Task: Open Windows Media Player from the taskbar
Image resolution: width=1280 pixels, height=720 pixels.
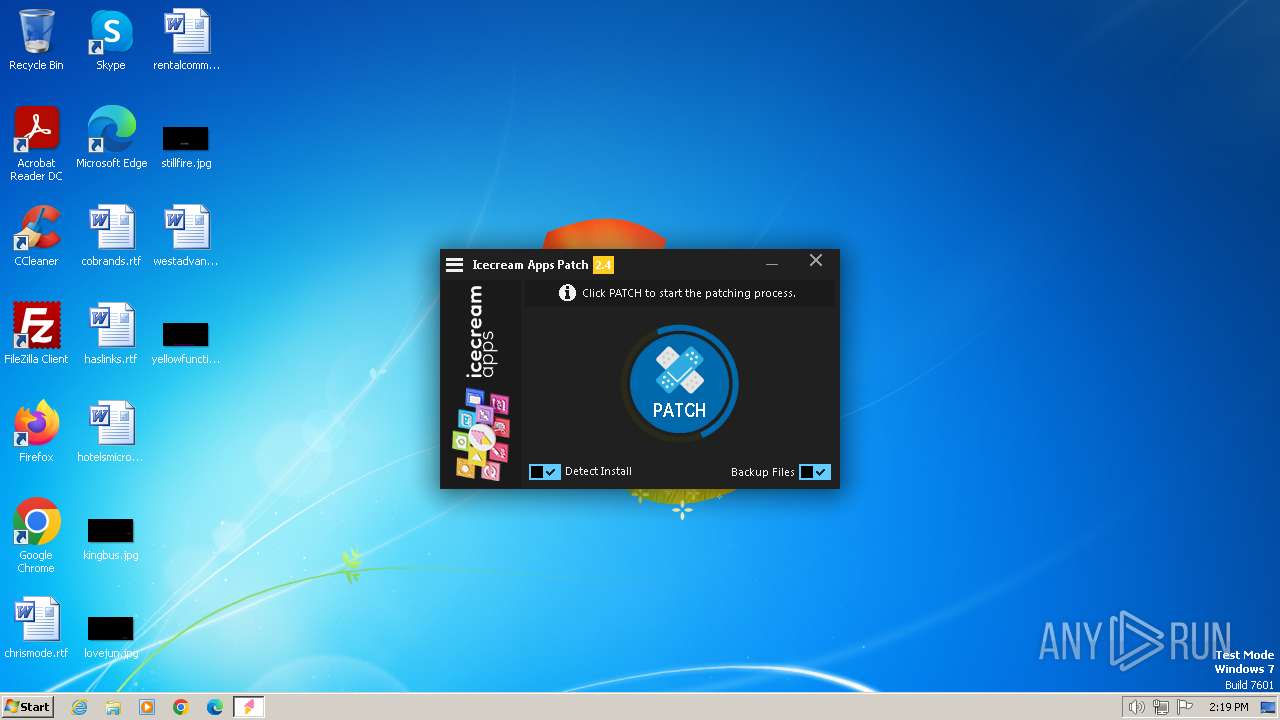Action: (147, 707)
